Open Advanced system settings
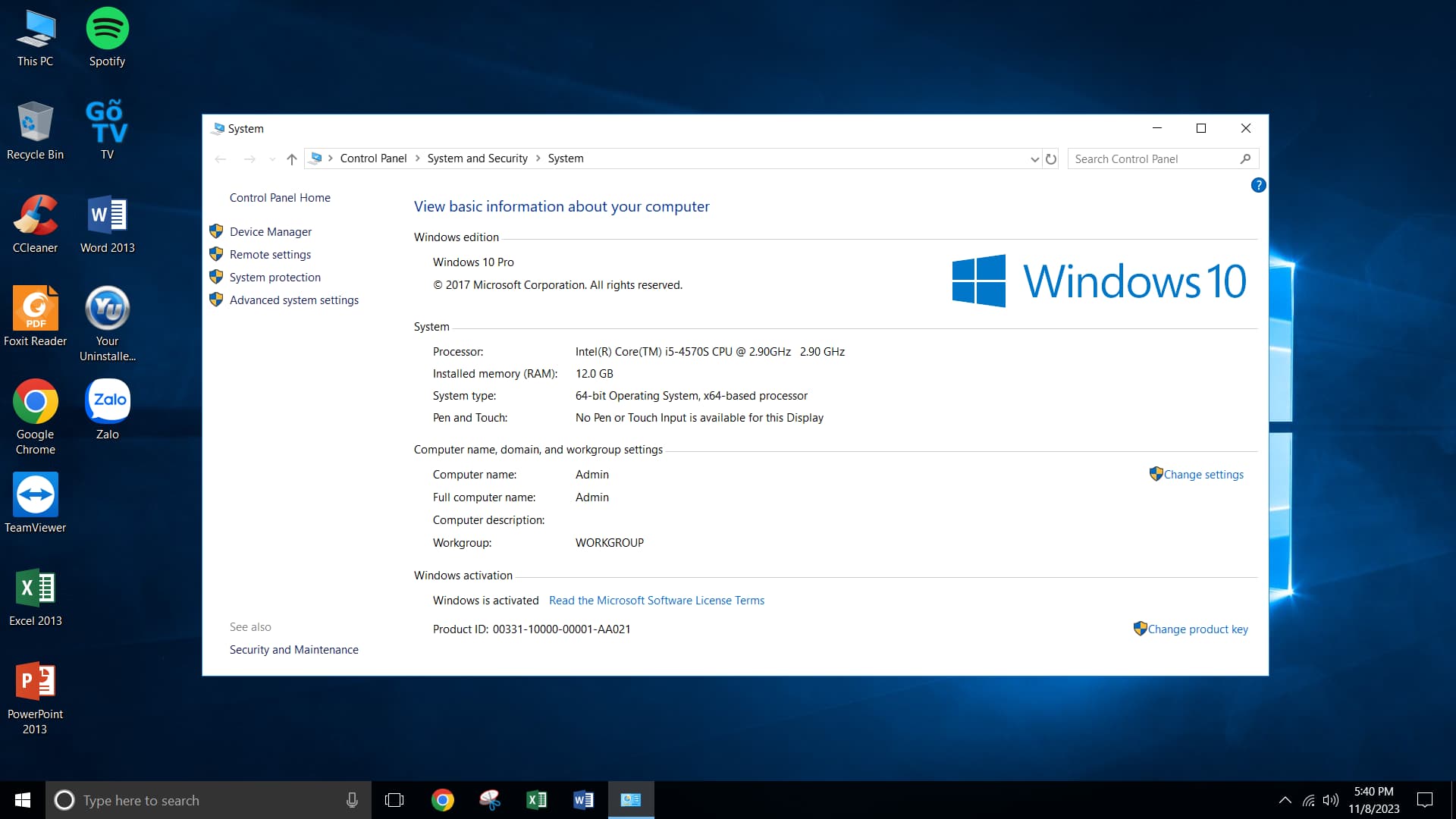Screen dimensions: 1456x819 [x=294, y=300]
